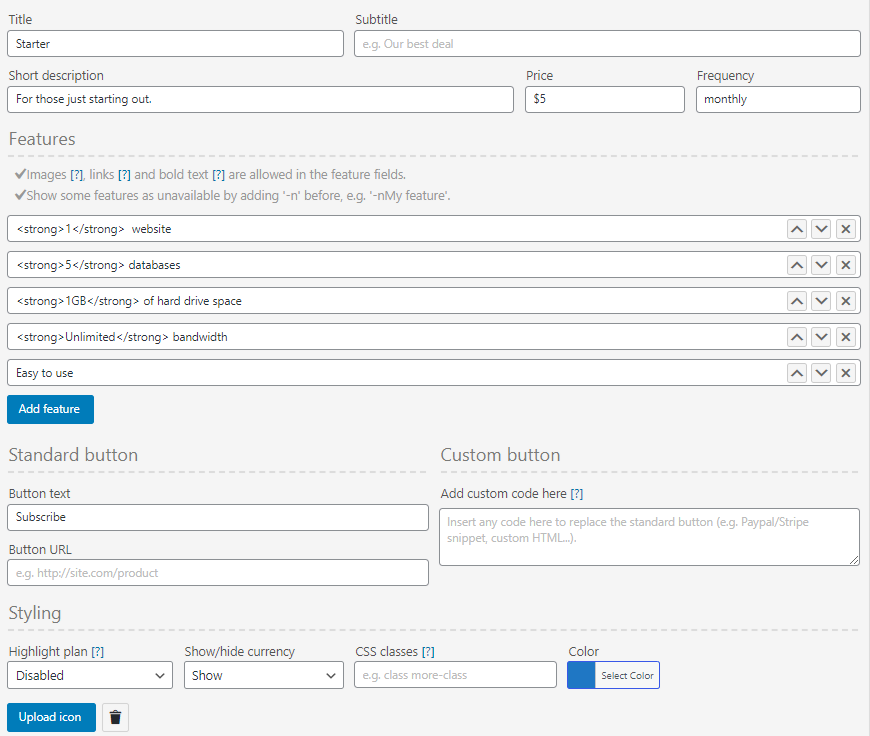
Task: Delete the uploaded icon with the trash button
Action: pyautogui.click(x=115, y=717)
